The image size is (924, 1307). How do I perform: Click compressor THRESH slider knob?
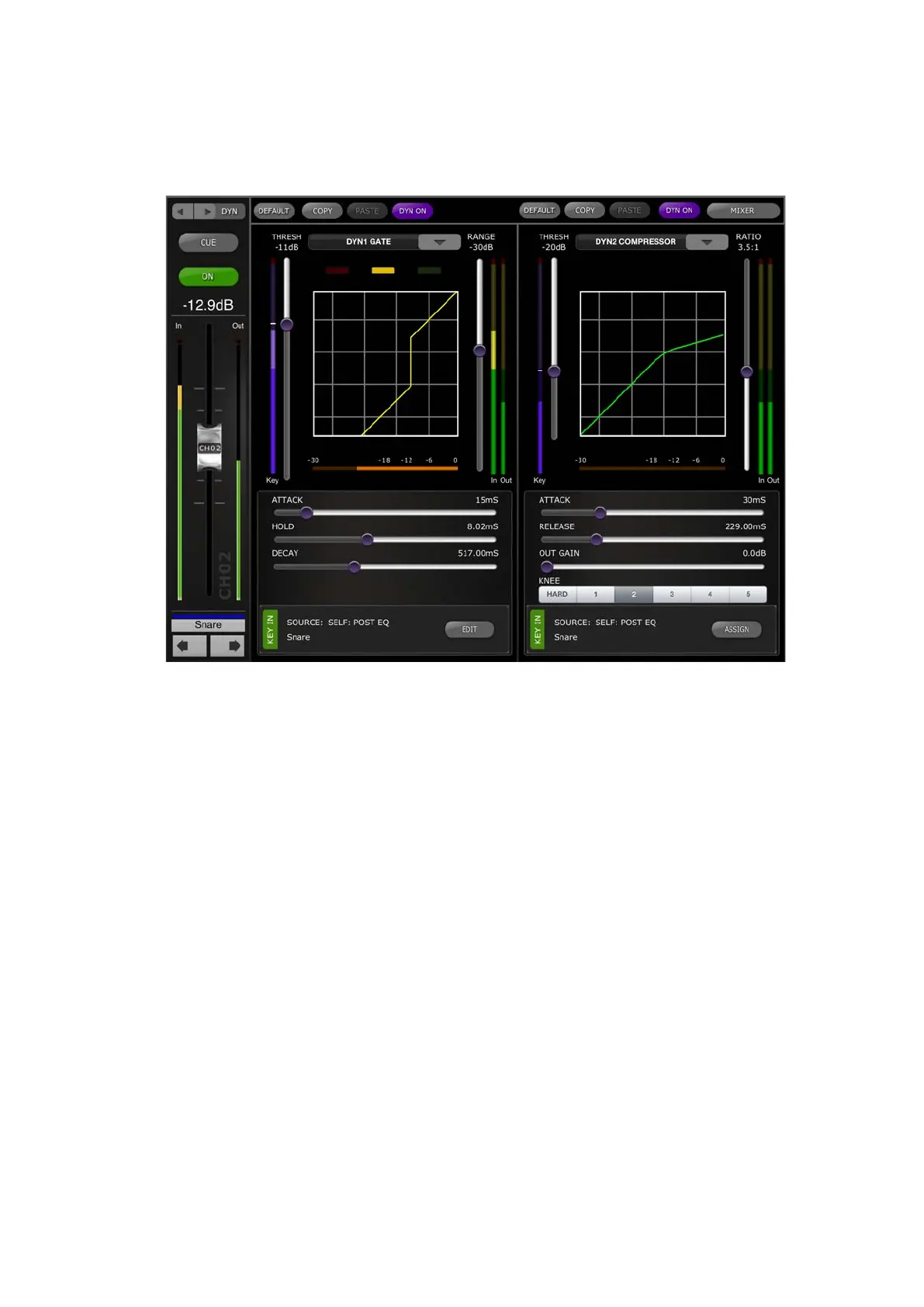pos(554,371)
